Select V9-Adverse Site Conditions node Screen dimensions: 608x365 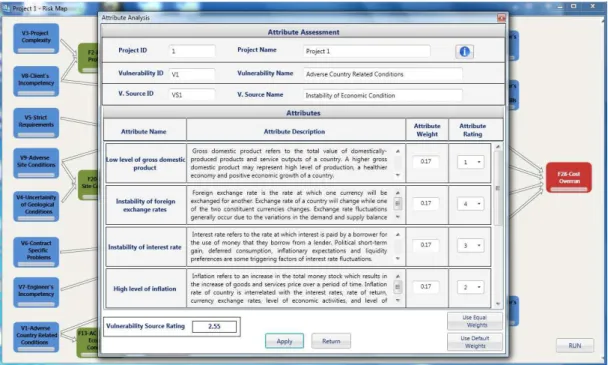[36, 163]
